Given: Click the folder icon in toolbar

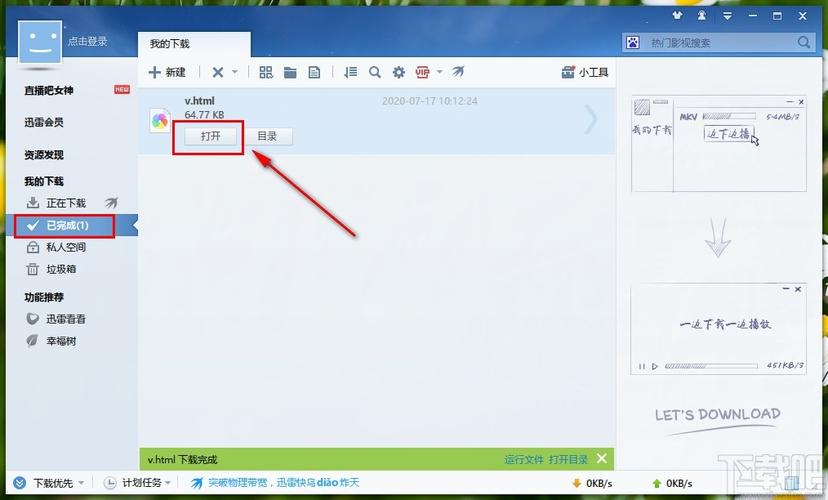Looking at the screenshot, I should coord(290,72).
